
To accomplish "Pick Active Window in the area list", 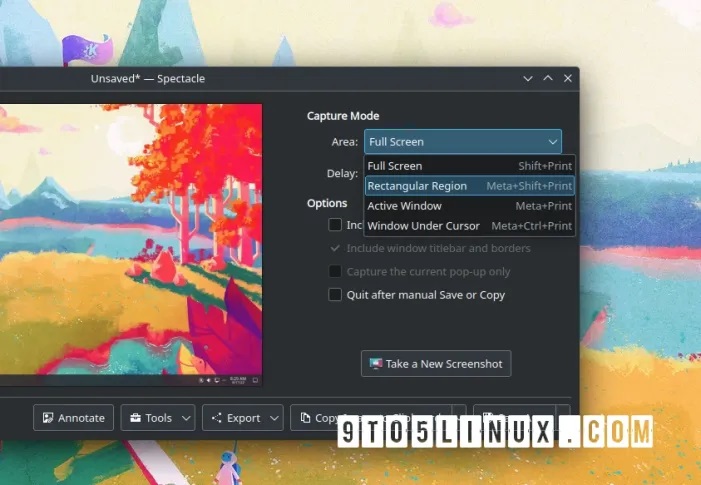I will (469, 206).
